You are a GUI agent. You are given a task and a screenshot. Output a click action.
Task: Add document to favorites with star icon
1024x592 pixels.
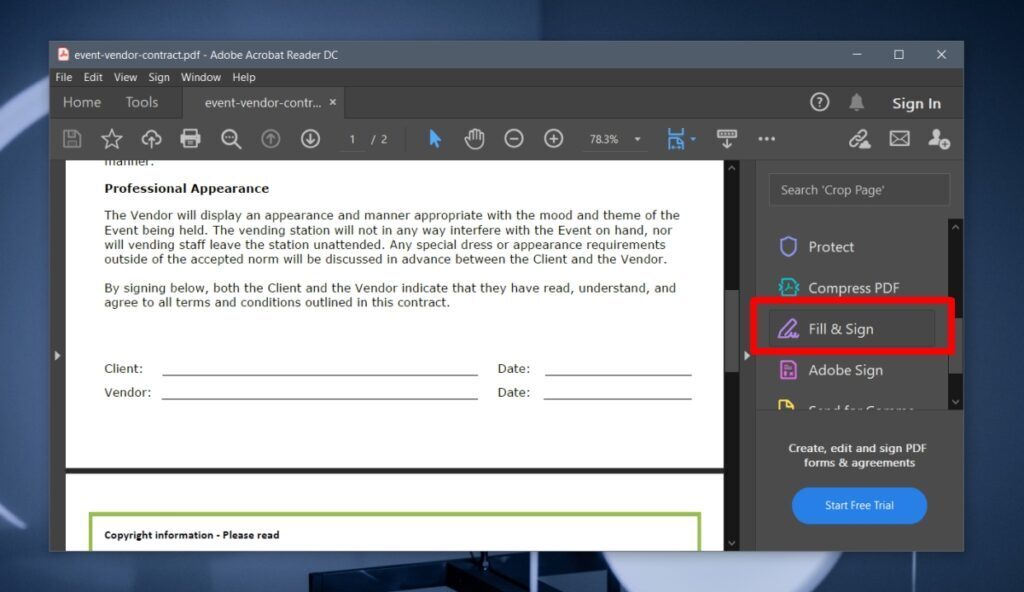111,139
